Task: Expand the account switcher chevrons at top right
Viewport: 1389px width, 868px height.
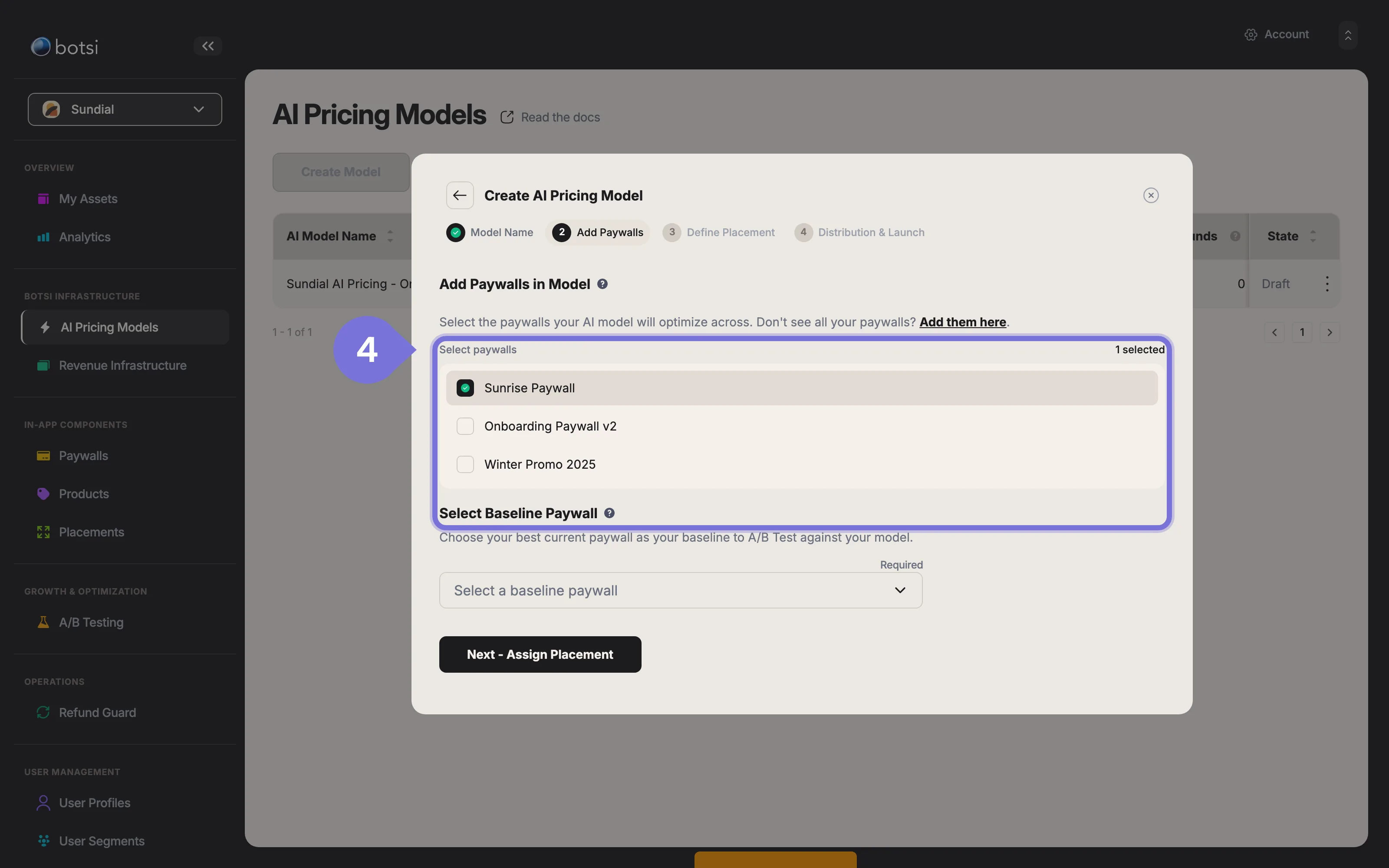Action: pos(1348,36)
